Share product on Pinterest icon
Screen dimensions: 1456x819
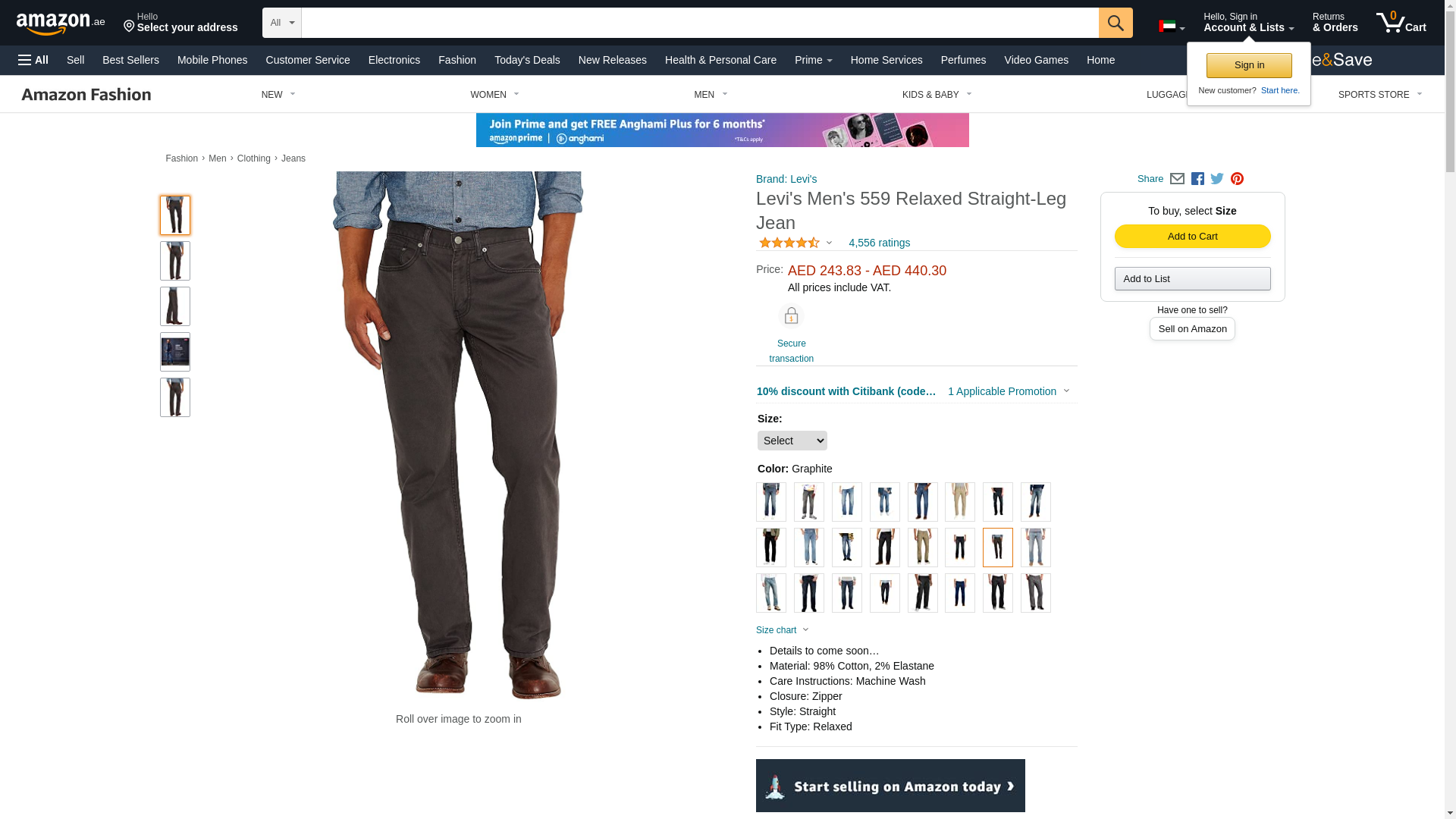1237,179
